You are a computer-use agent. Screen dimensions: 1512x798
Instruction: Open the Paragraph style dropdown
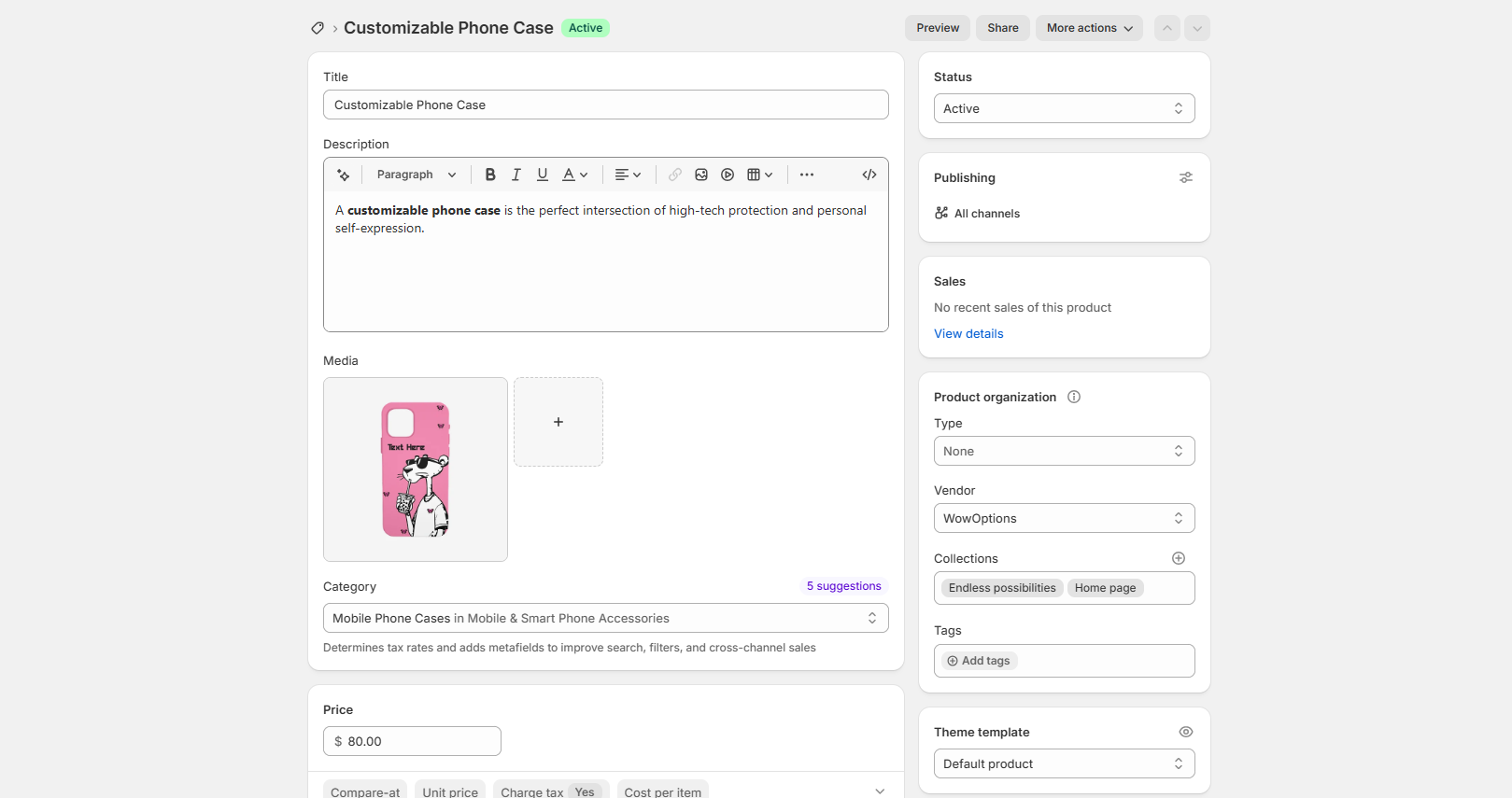(417, 175)
